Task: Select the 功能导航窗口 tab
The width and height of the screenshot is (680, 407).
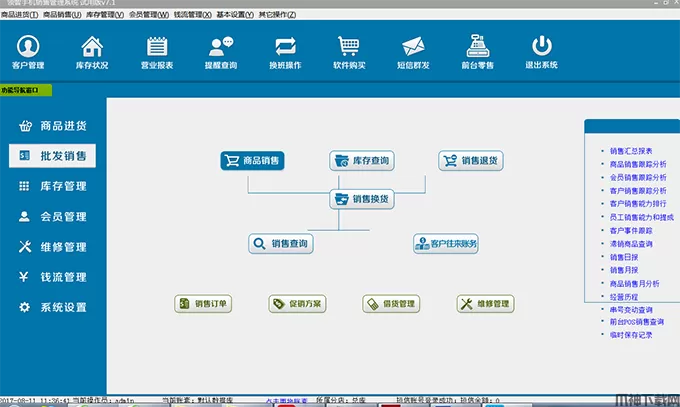Action: coord(26,90)
